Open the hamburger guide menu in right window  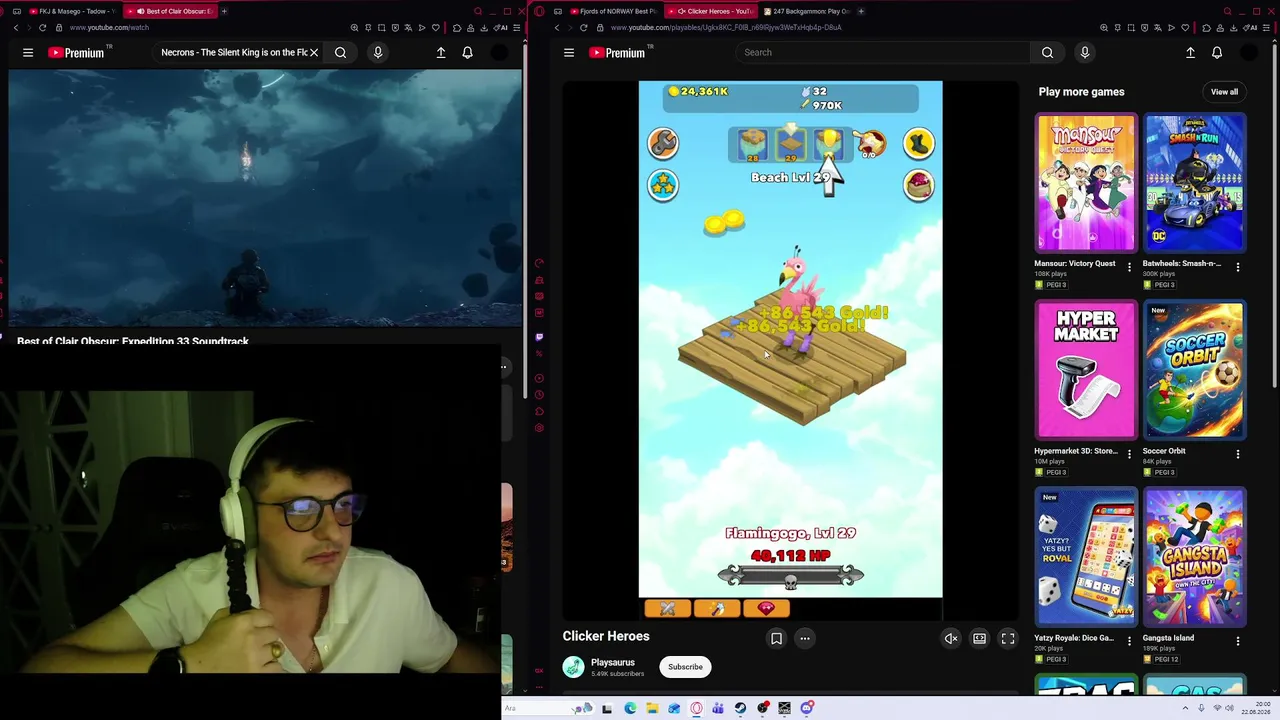click(569, 52)
